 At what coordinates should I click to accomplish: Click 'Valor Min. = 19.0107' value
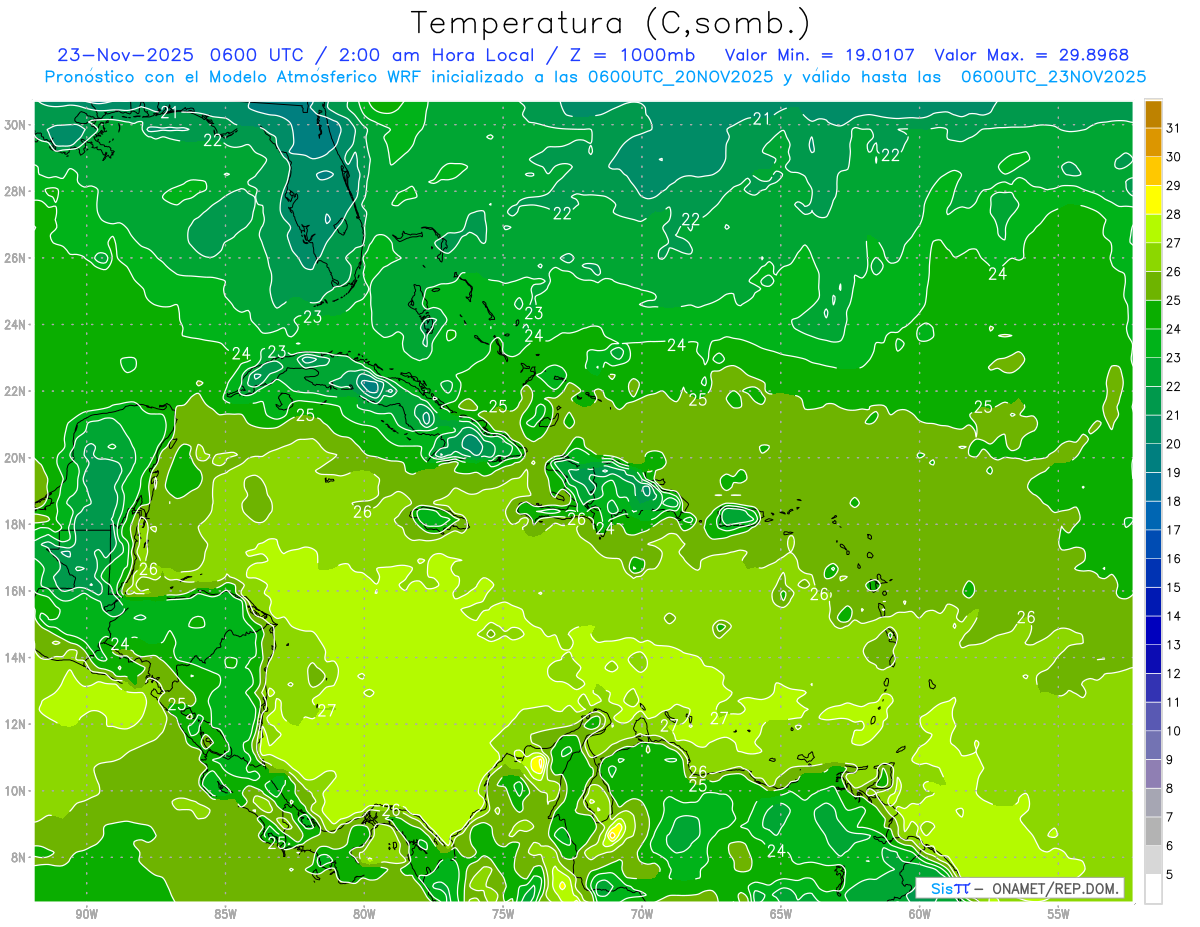coord(821,55)
